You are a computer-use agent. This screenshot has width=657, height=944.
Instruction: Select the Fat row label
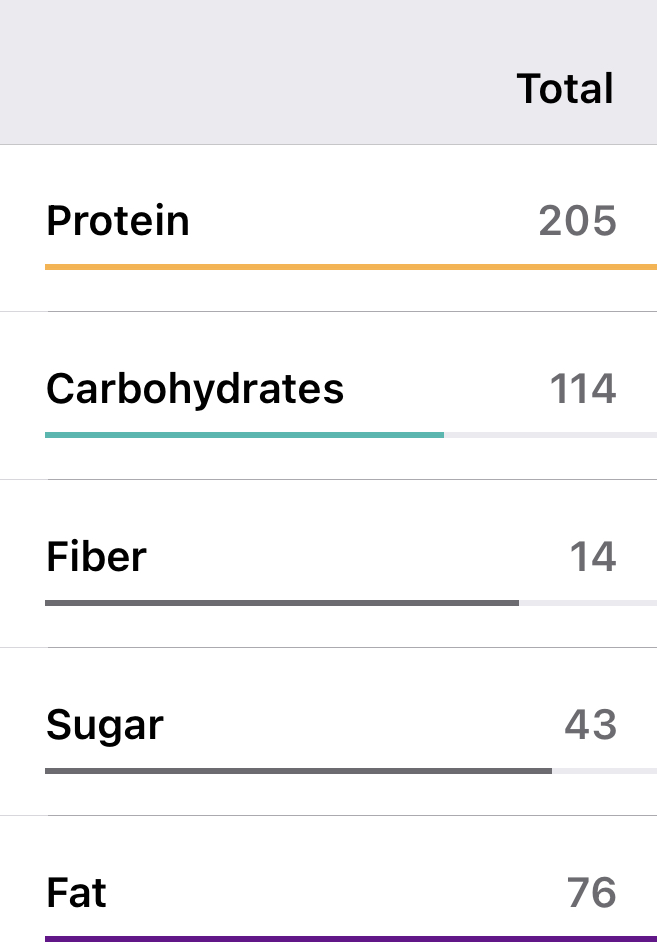coord(76,892)
